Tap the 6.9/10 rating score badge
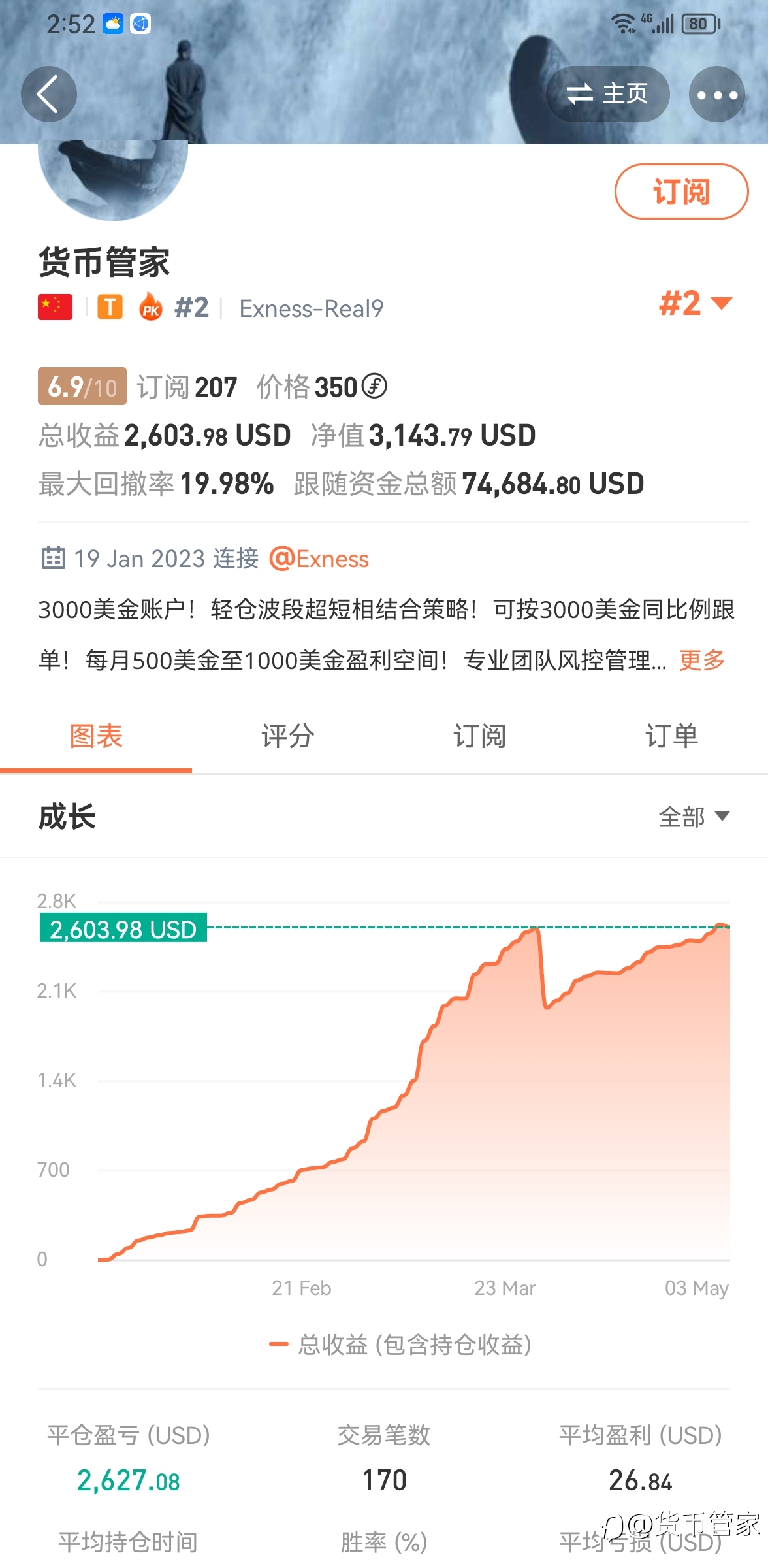This screenshot has width=768, height=1568. pos(82,387)
